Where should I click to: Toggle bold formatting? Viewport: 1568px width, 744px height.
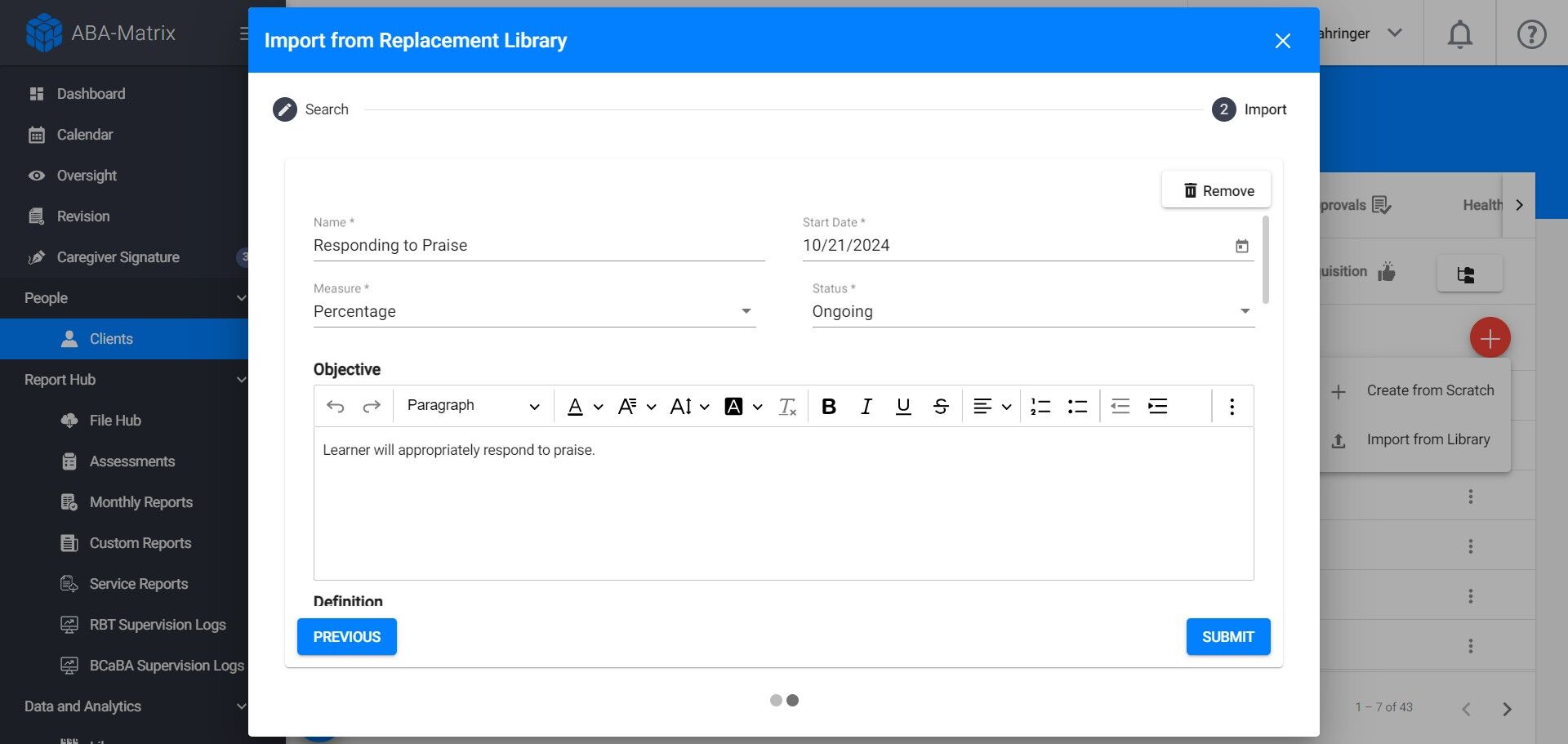(x=829, y=406)
